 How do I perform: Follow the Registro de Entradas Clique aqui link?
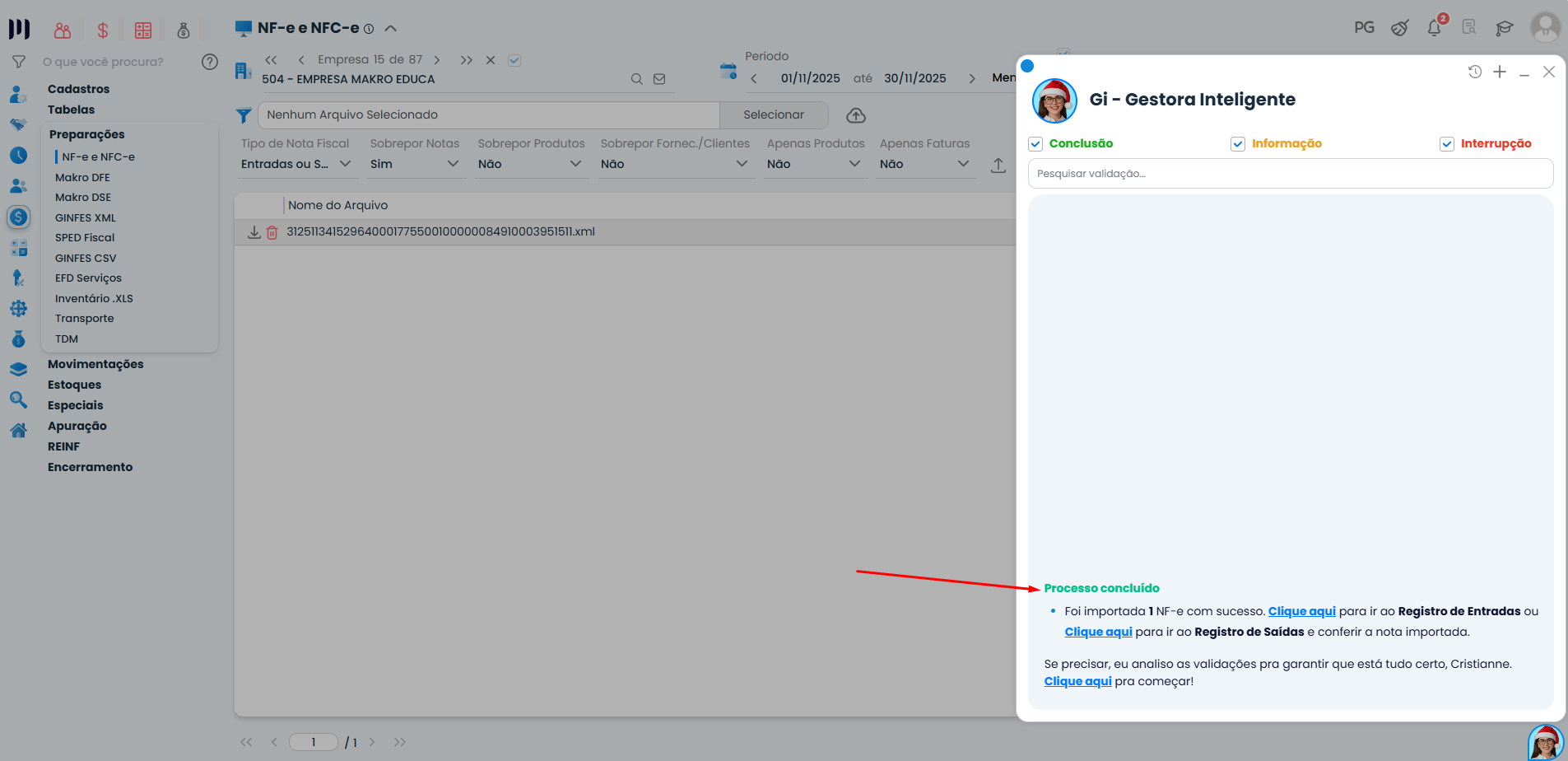tap(1301, 611)
